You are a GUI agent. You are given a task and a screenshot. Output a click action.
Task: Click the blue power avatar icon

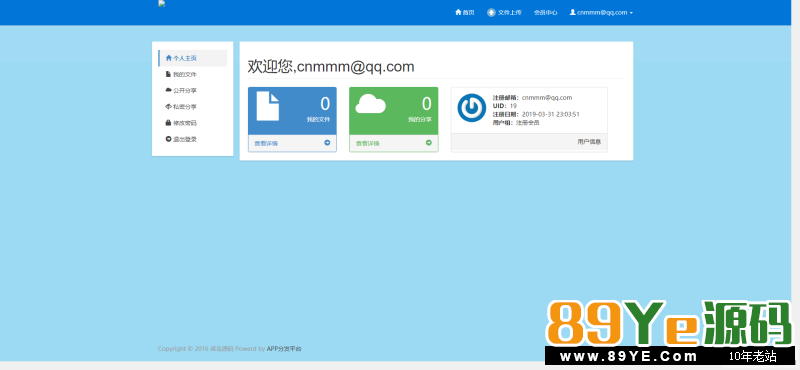point(471,108)
